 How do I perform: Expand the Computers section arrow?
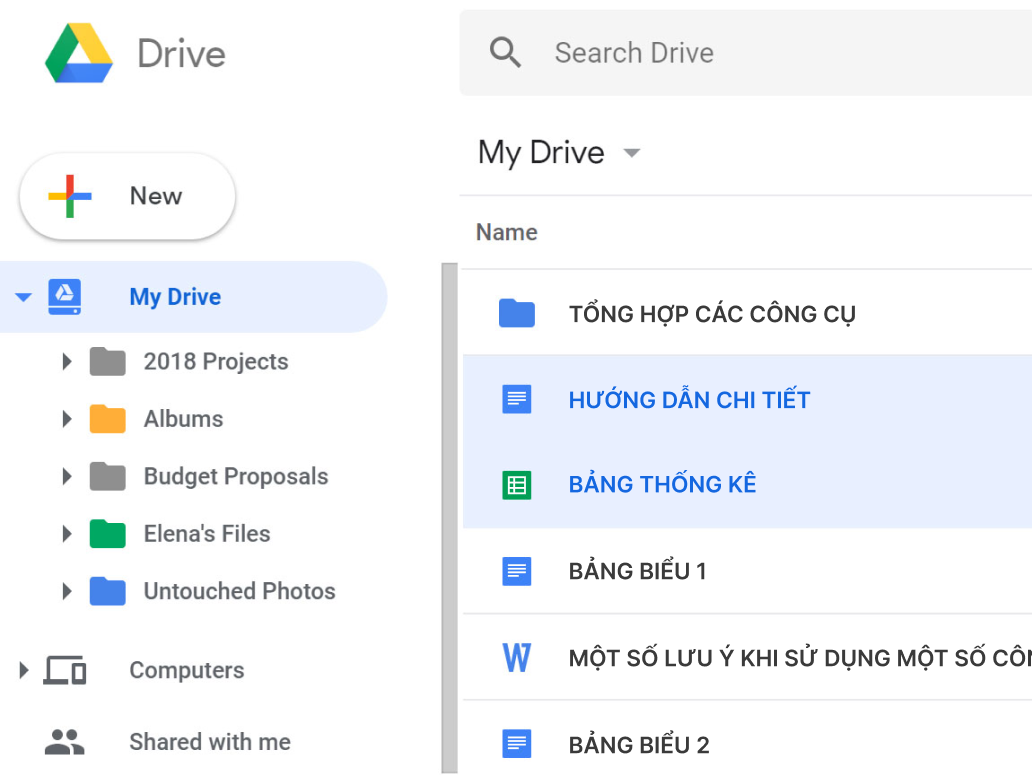click(x=24, y=671)
